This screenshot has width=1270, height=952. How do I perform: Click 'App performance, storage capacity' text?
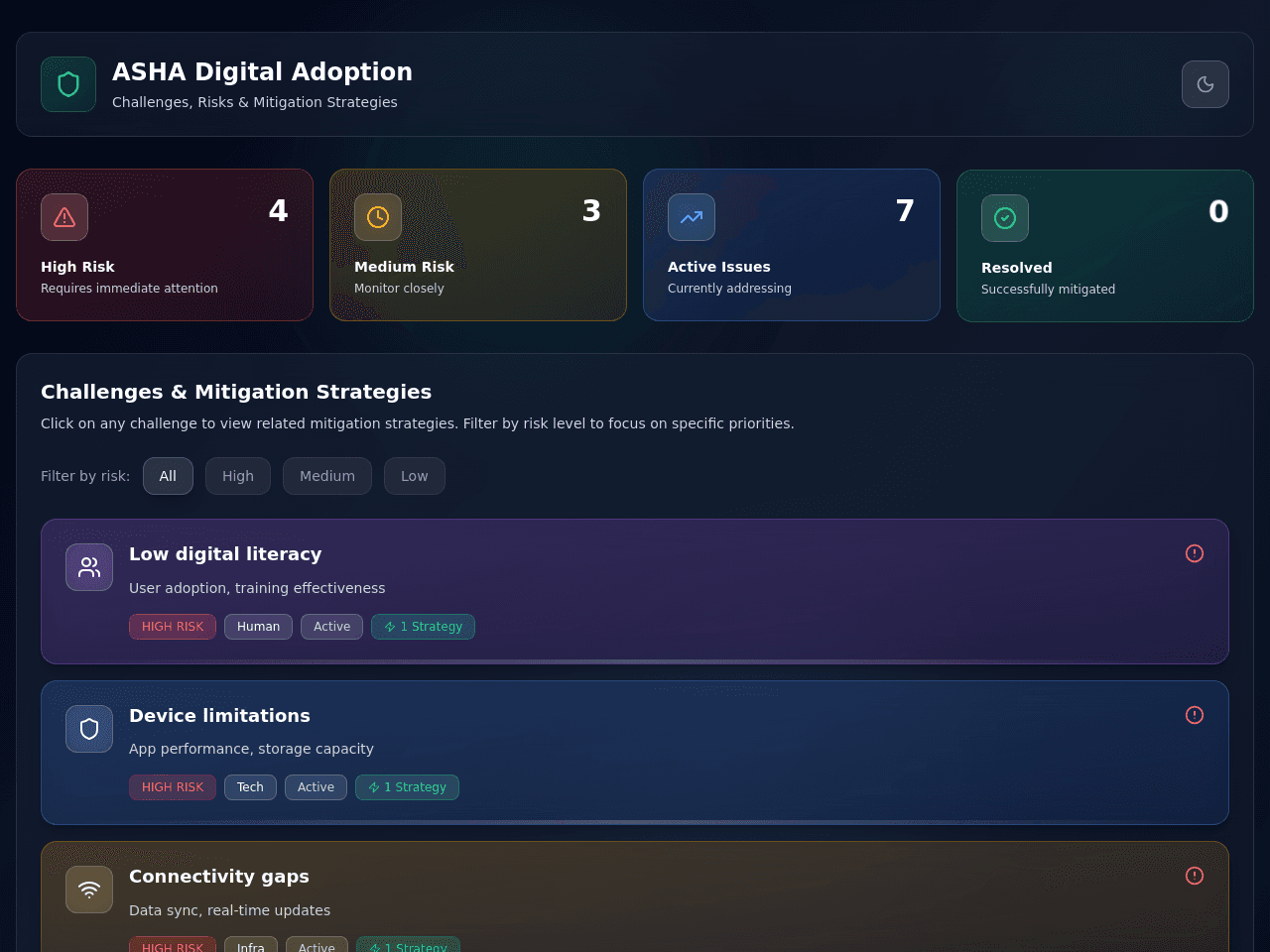click(x=251, y=749)
